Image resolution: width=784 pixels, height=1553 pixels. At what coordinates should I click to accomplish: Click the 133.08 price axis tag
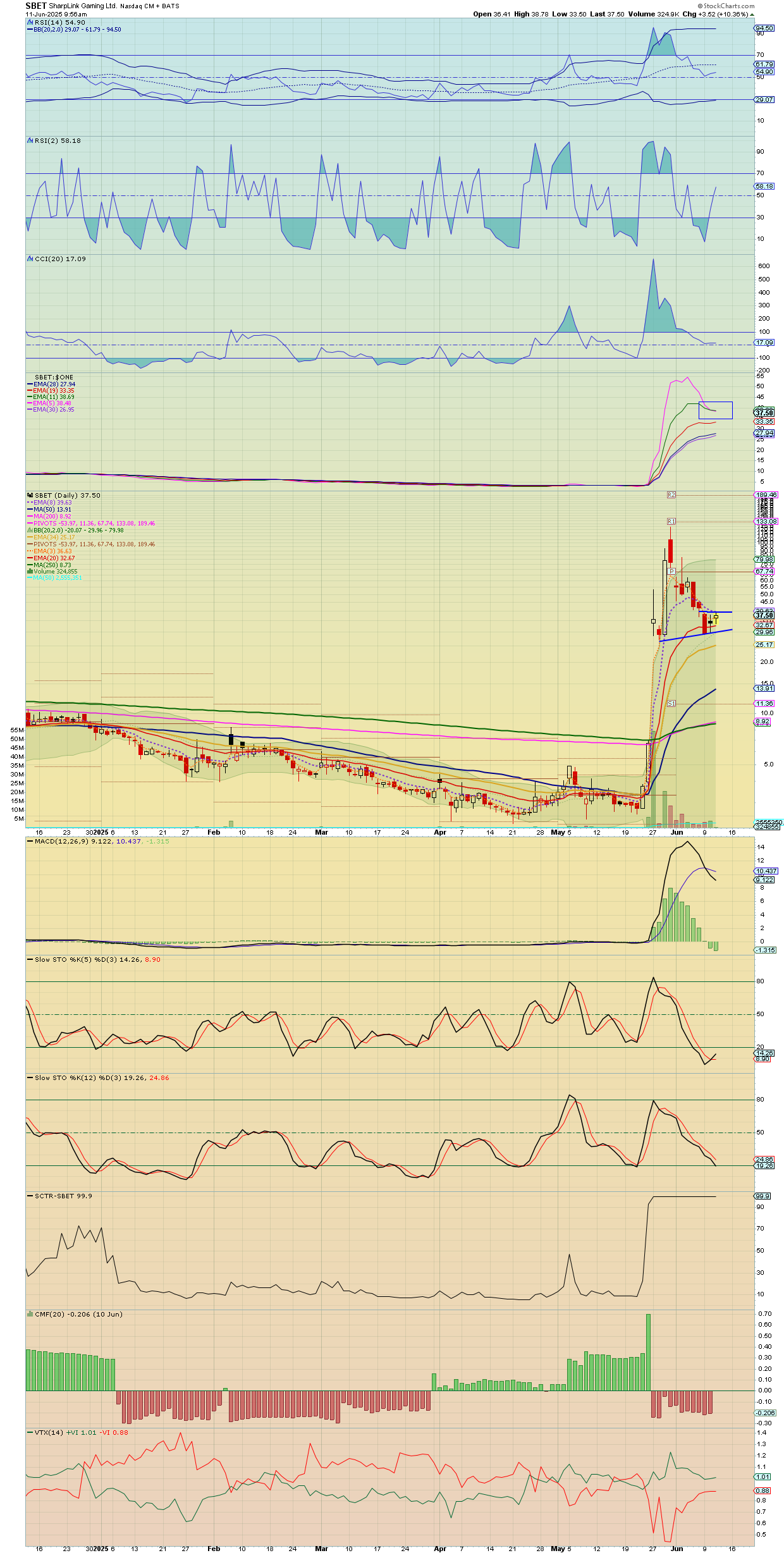click(766, 522)
